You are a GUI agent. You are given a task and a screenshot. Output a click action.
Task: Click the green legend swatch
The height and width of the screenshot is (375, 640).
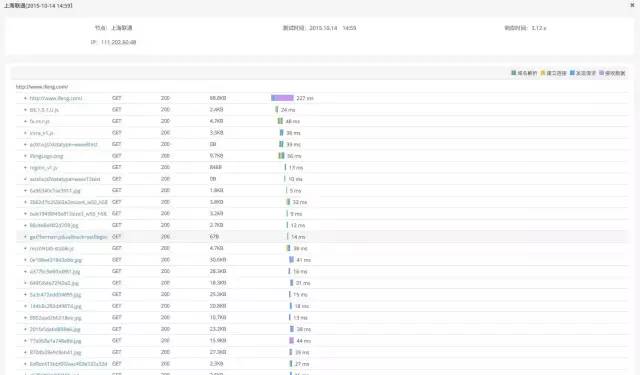point(513,73)
